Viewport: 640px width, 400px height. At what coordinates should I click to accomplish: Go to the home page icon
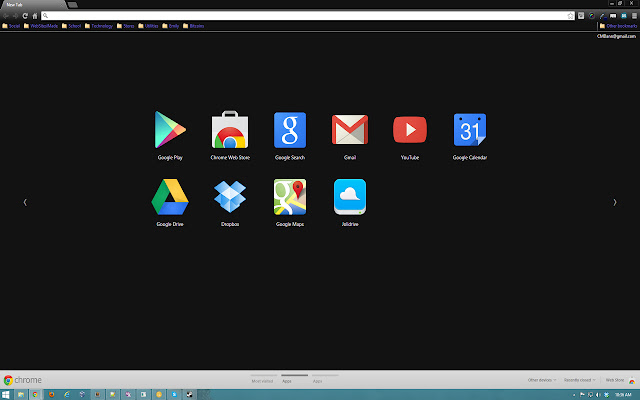point(35,16)
